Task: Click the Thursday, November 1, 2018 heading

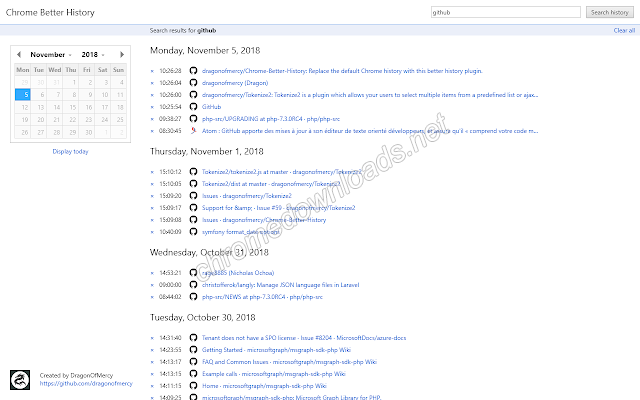Action: click(207, 151)
